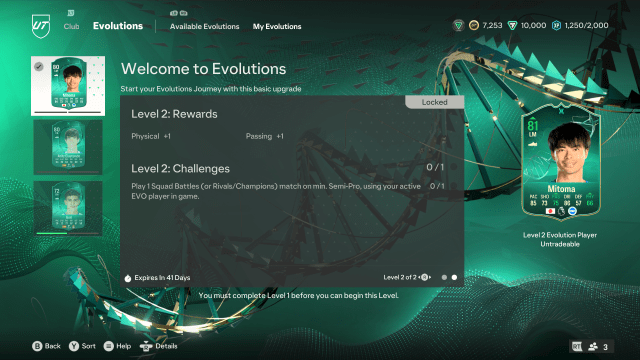Click the gold coins icon

pos(473,26)
